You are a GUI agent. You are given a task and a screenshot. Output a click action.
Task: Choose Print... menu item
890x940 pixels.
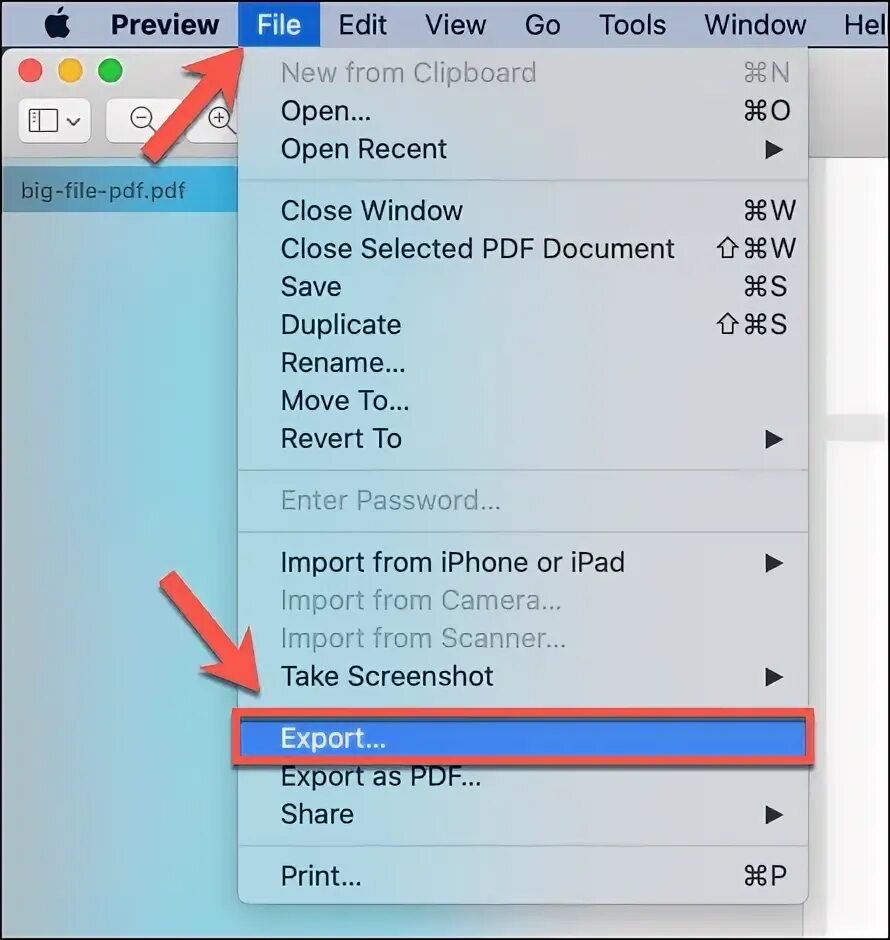(523, 876)
